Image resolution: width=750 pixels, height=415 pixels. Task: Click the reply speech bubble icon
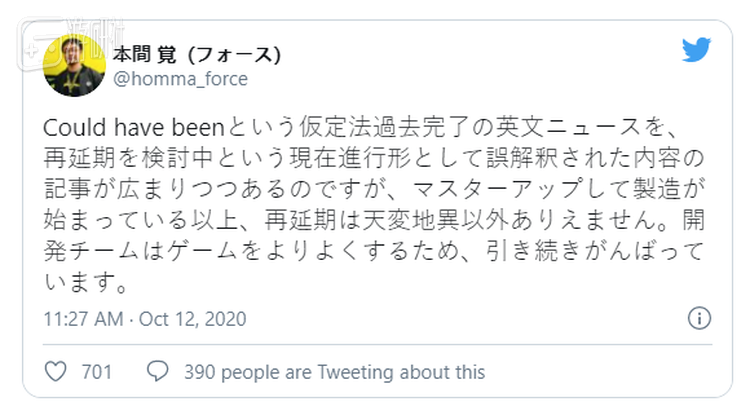[157, 372]
